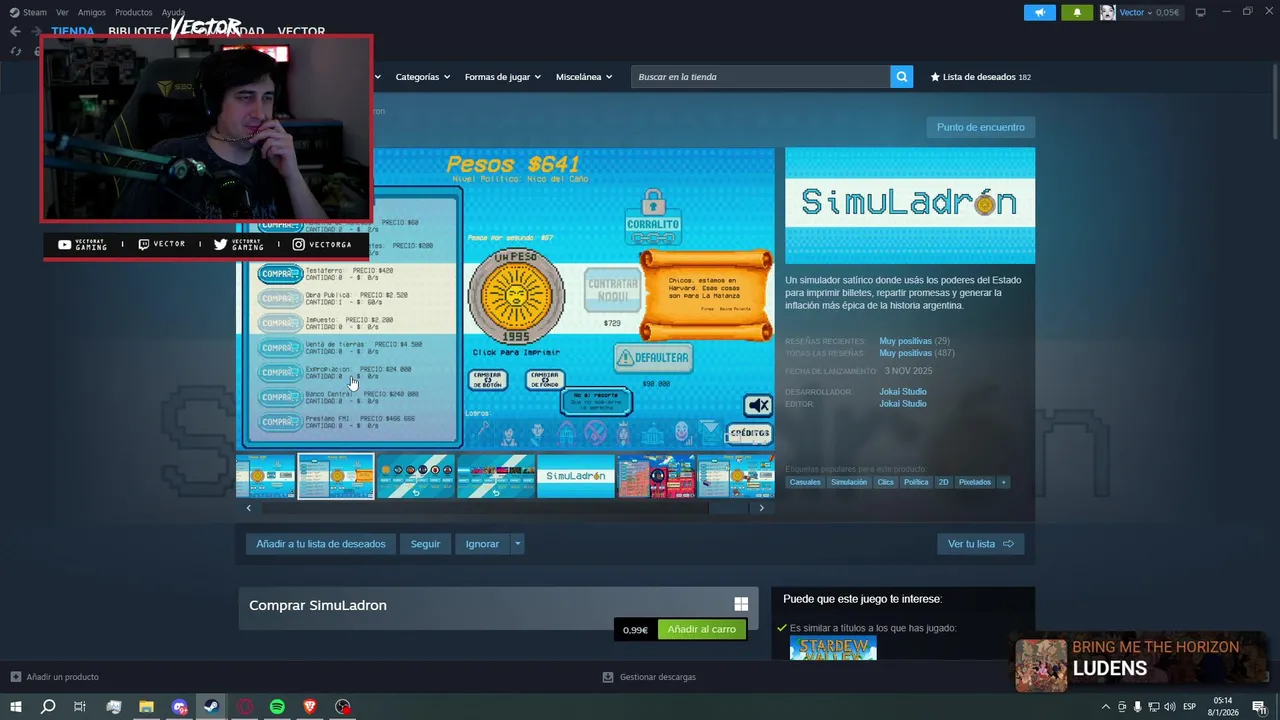This screenshot has width=1280, height=720.
Task: Open the system volume icon
Action: point(1169,707)
